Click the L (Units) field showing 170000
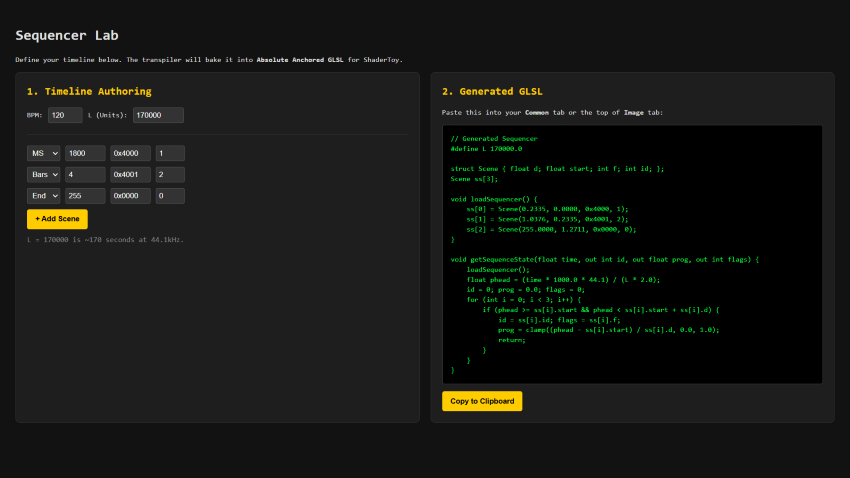Image resolution: width=850 pixels, height=478 pixels. pos(158,115)
